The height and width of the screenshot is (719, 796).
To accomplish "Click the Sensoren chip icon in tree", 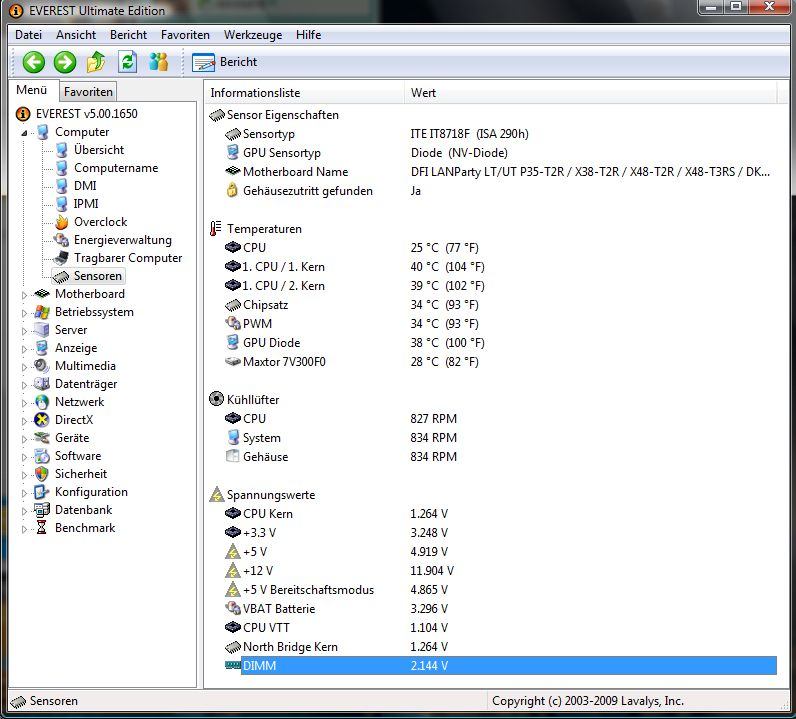I will [61, 276].
